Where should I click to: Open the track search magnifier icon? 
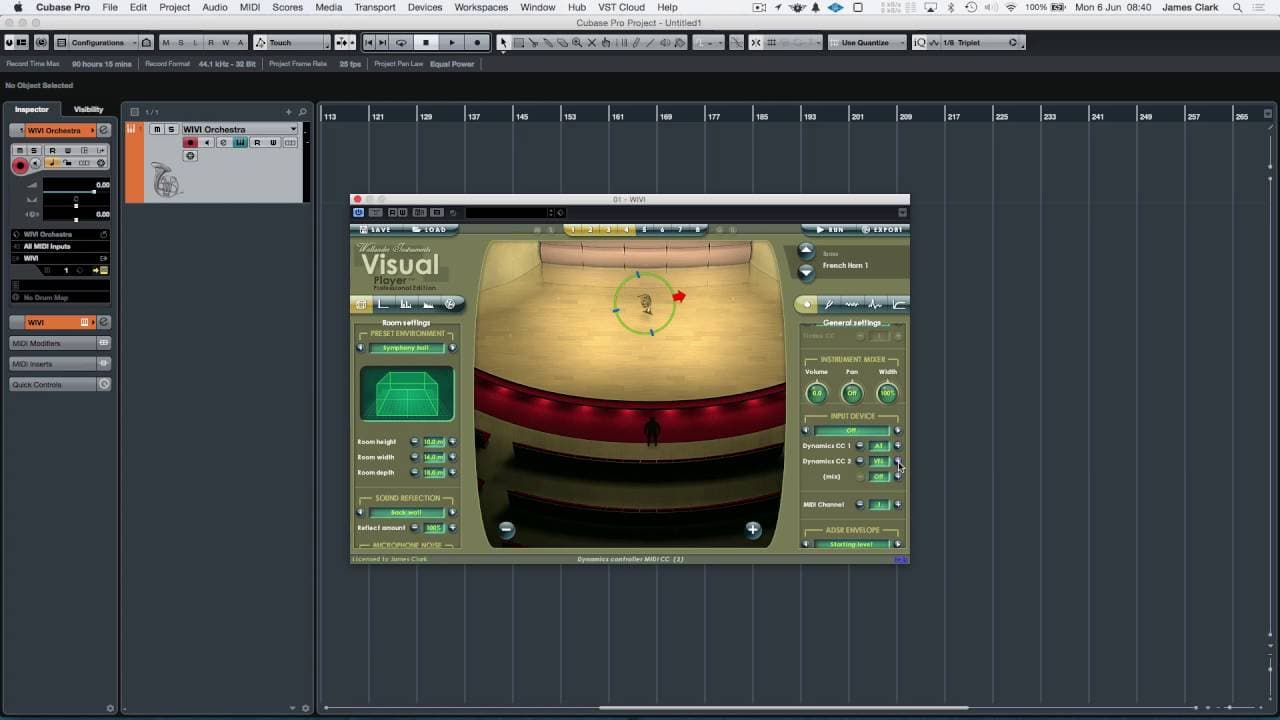303,112
